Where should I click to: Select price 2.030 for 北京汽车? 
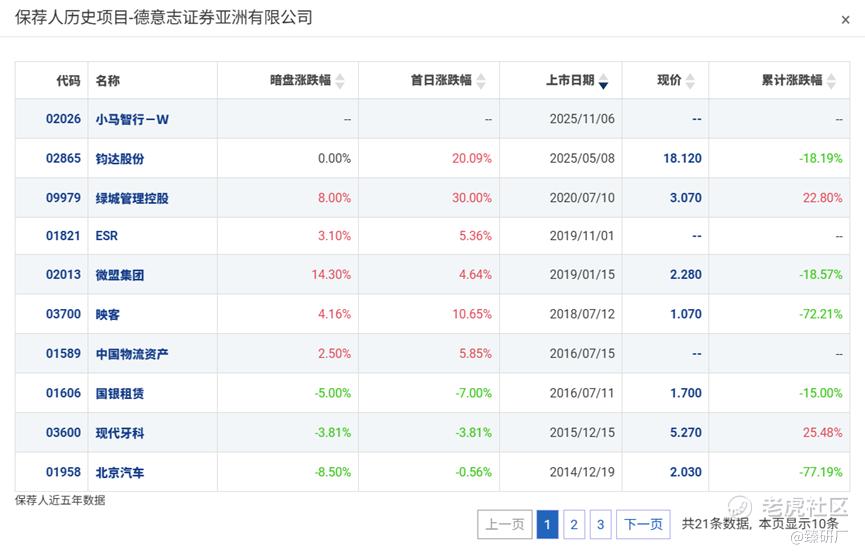686,473
